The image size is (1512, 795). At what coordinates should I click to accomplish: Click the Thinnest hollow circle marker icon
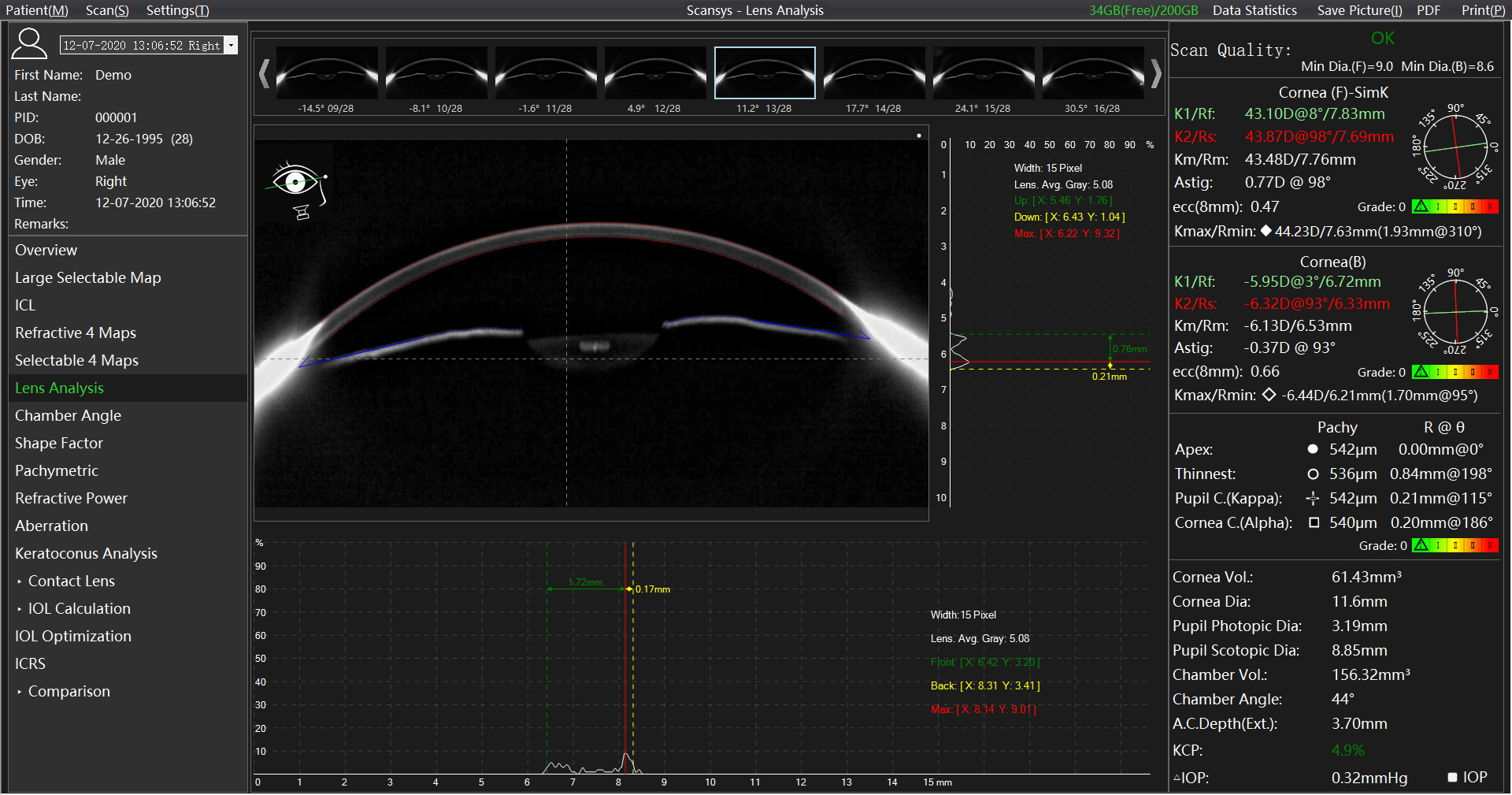(1313, 474)
